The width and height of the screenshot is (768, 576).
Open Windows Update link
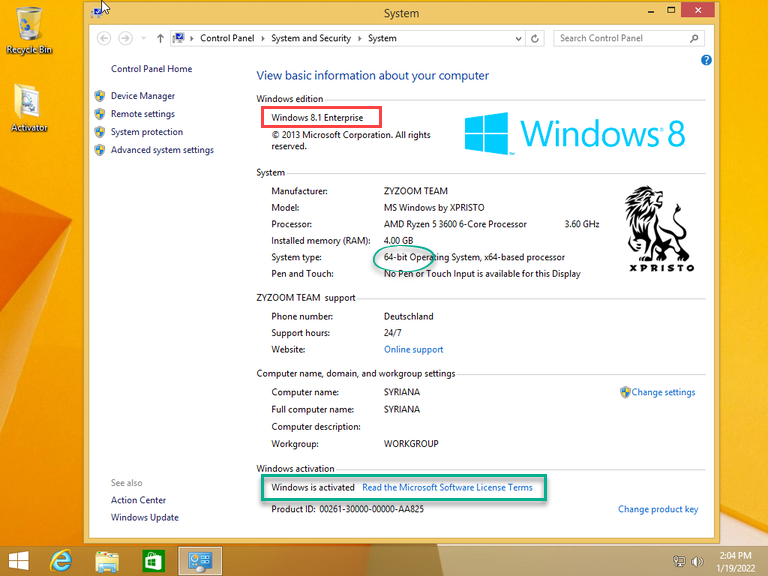coord(144,518)
